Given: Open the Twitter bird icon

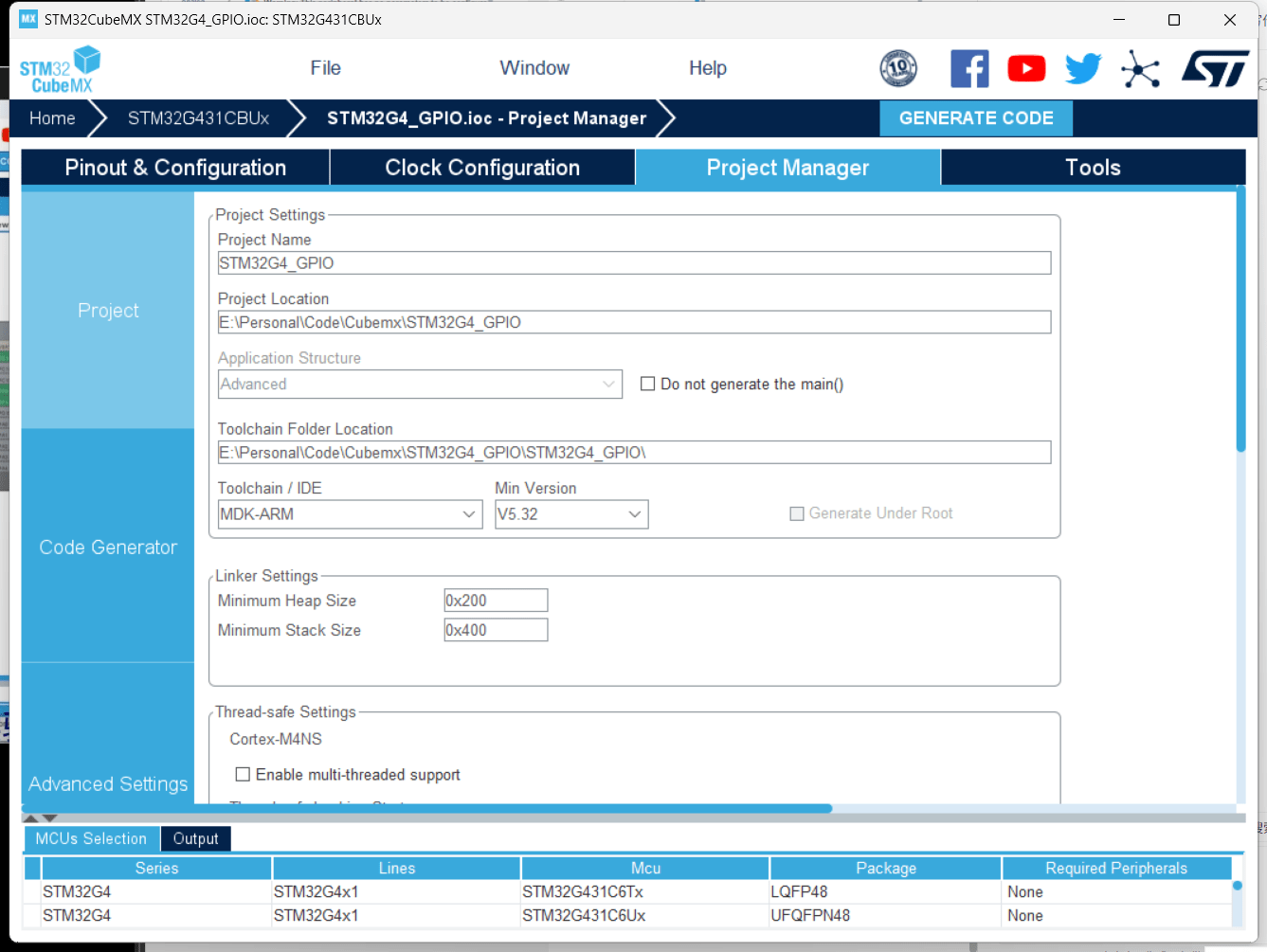Looking at the screenshot, I should [1083, 69].
